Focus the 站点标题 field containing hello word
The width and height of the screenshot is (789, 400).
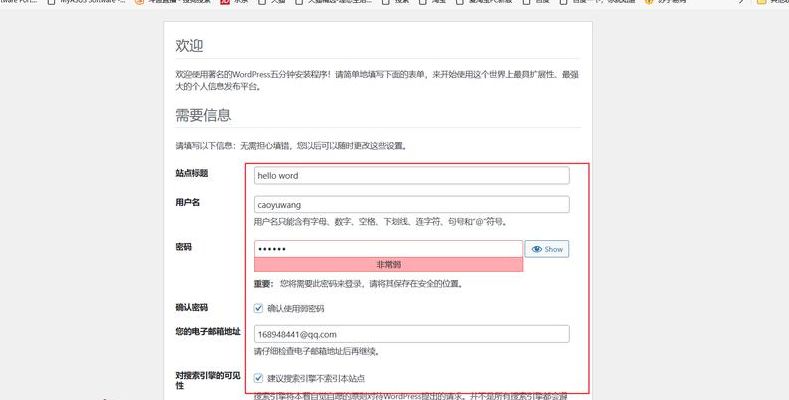click(x=412, y=176)
